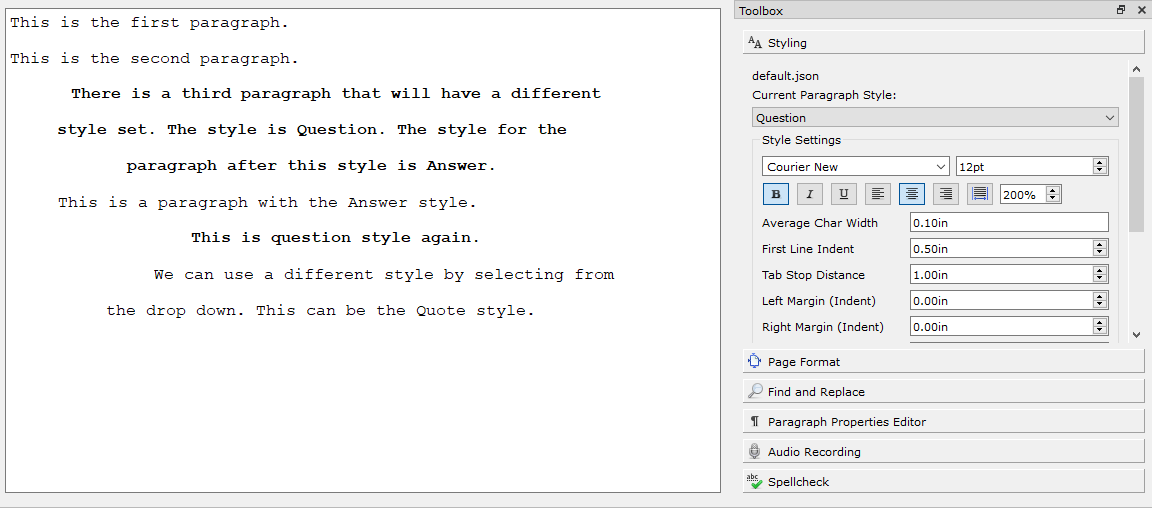Increase the 200% line spacing value
This screenshot has width=1152, height=508.
[x=1053, y=190]
